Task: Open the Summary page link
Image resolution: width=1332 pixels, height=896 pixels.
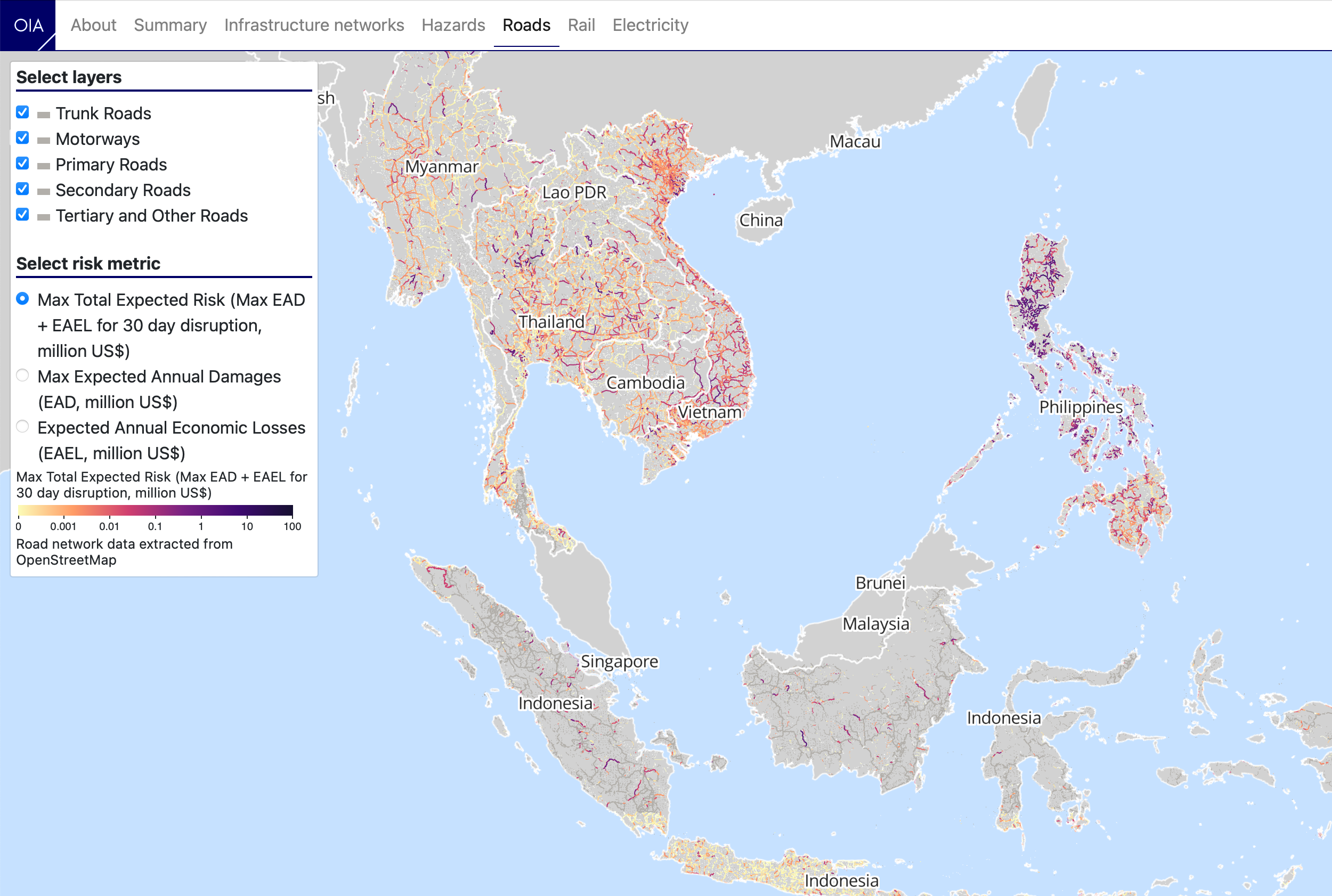Action: pyautogui.click(x=170, y=25)
